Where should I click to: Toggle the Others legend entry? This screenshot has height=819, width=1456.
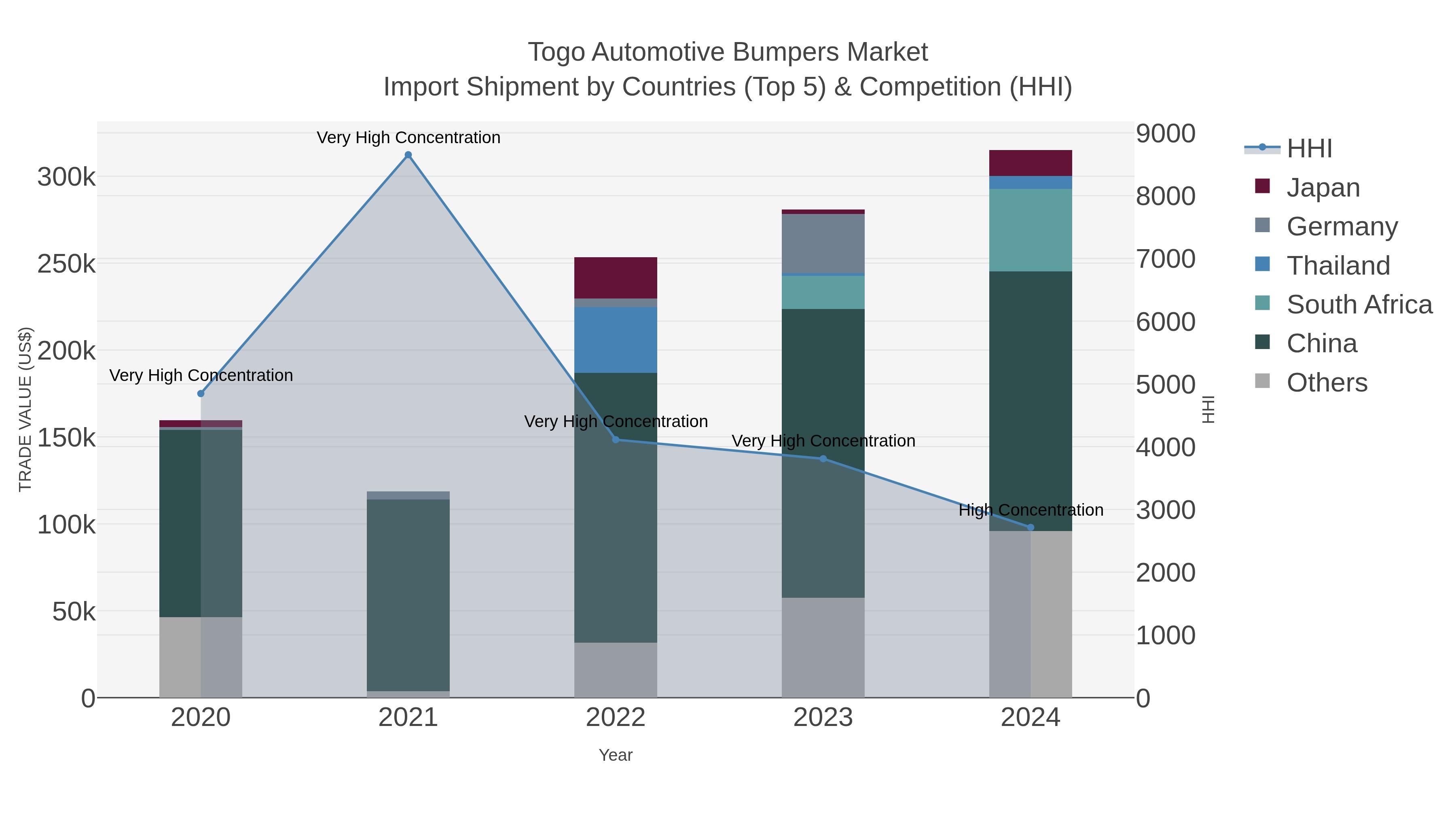[1311, 382]
